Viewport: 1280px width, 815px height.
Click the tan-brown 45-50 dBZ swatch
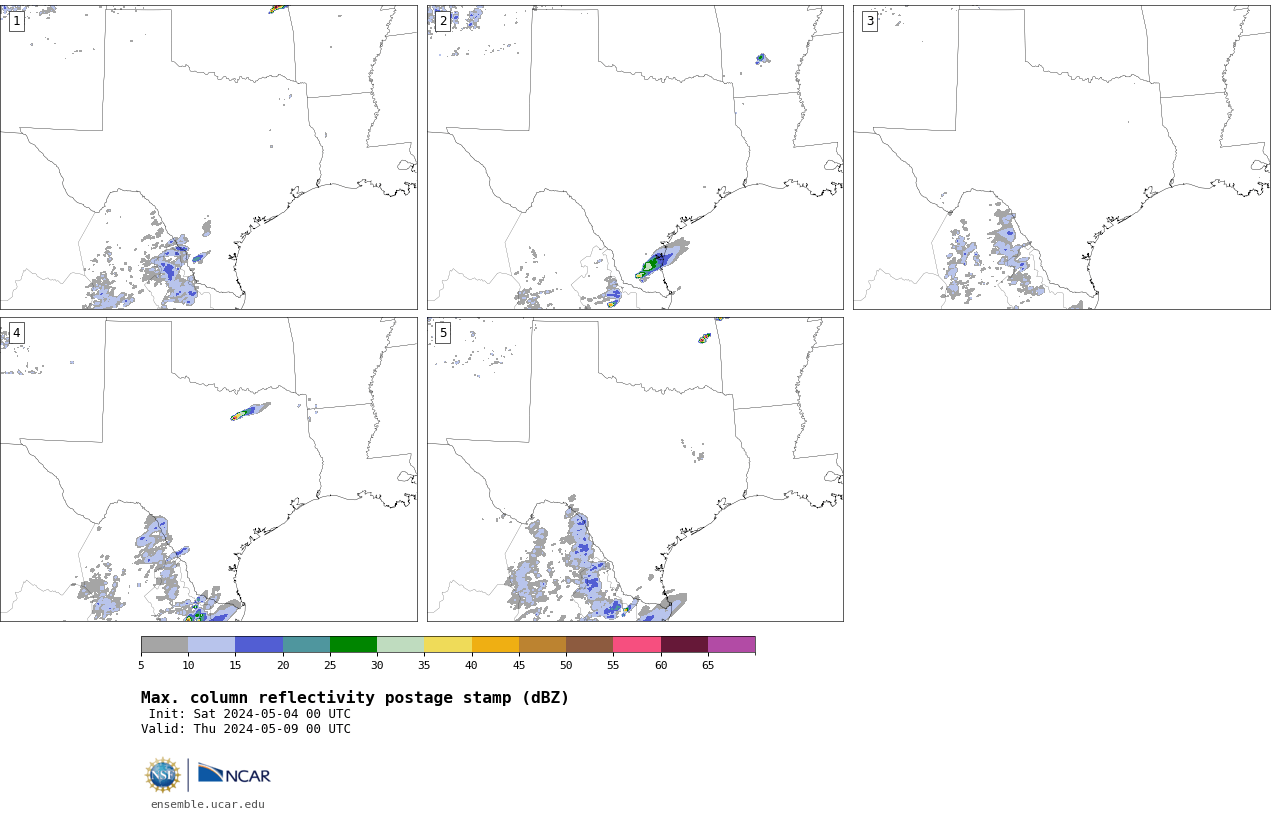click(x=542, y=644)
